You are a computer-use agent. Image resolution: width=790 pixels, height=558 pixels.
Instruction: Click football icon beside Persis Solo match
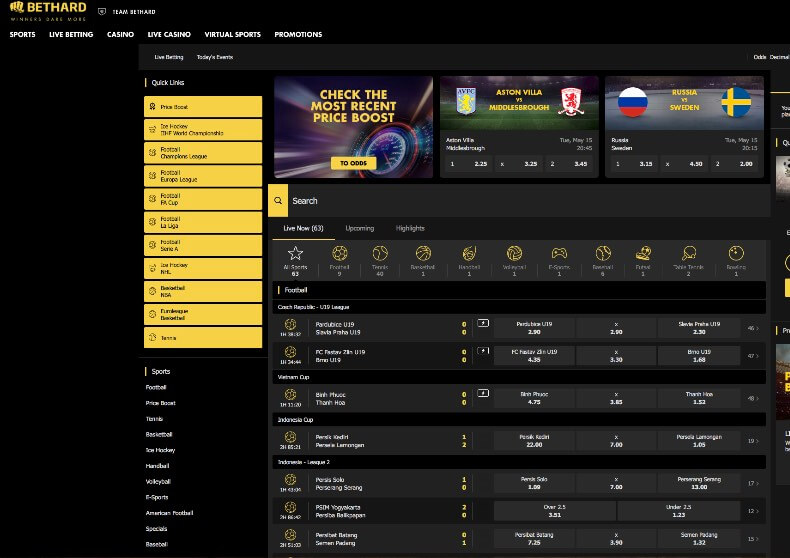[x=290, y=479]
